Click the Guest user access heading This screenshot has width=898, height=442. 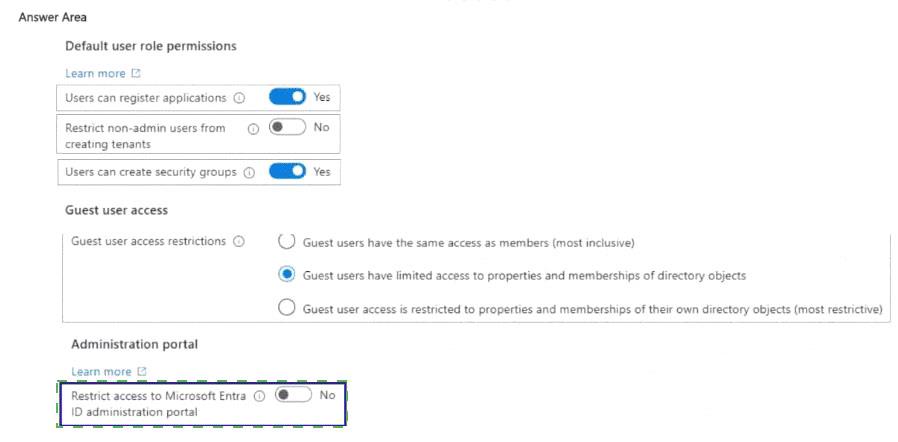tap(116, 210)
